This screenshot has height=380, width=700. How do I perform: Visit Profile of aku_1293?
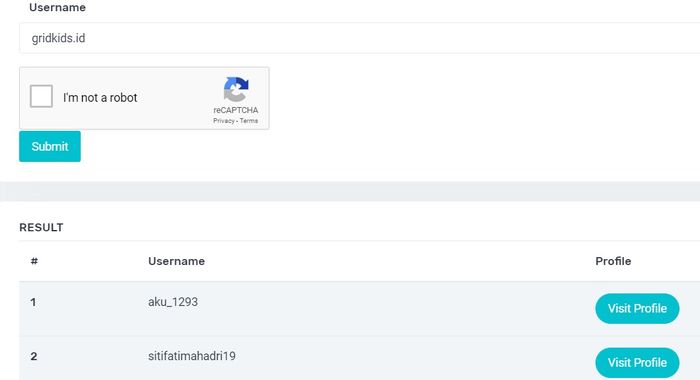click(637, 309)
